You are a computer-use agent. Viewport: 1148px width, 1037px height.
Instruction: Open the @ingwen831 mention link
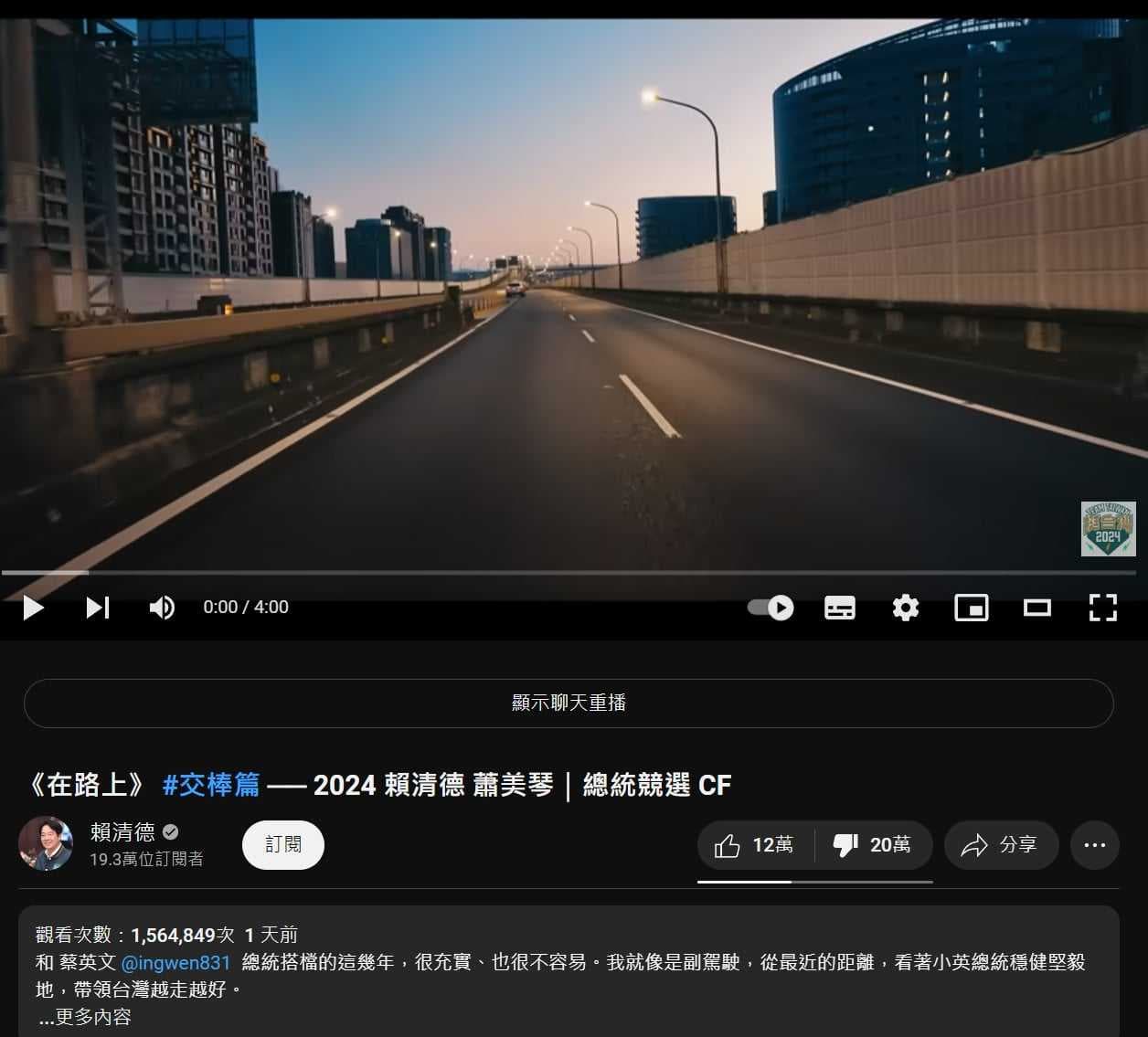click(x=175, y=962)
